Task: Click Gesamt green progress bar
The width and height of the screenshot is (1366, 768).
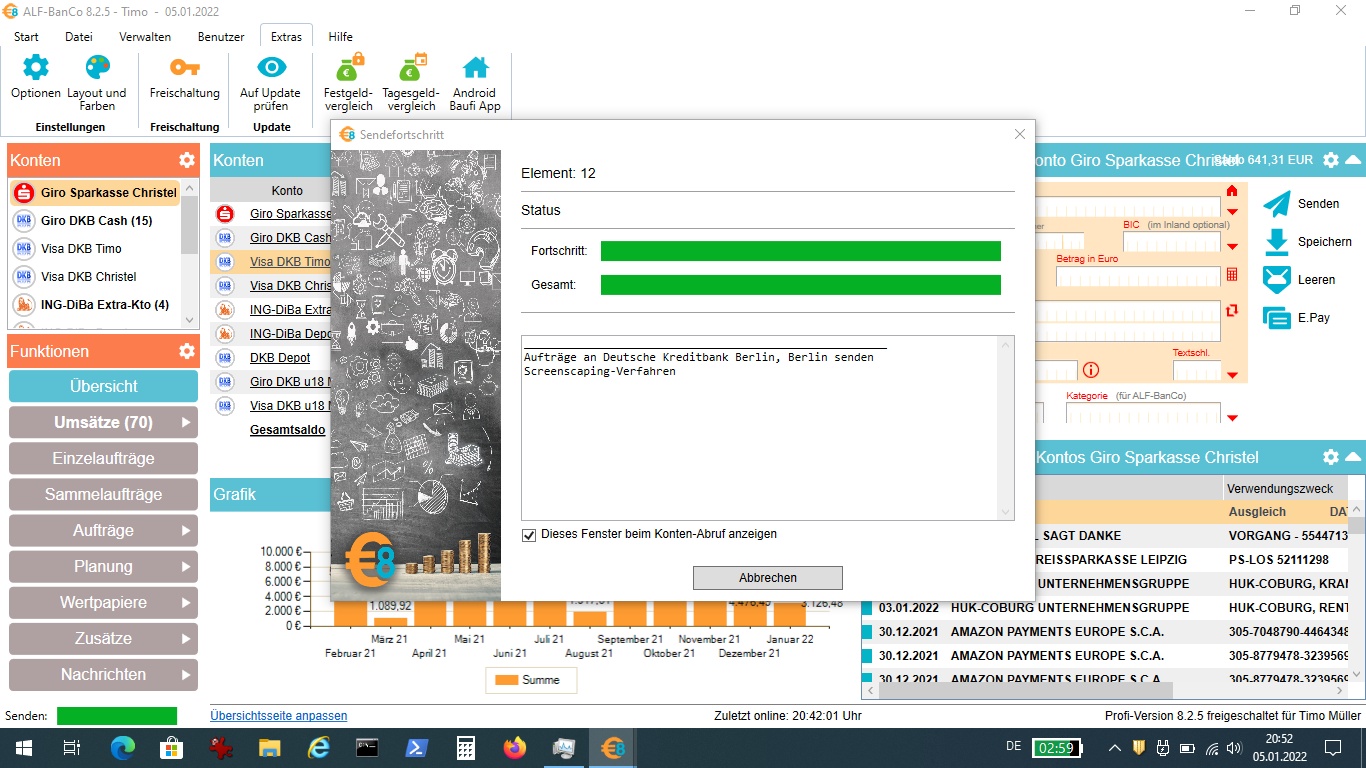Action: 801,285
